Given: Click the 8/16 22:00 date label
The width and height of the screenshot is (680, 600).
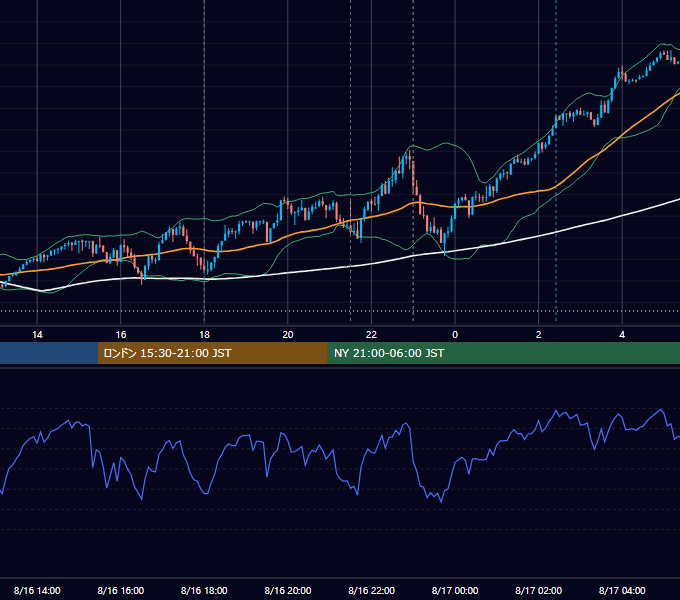Looking at the screenshot, I should [x=371, y=590].
